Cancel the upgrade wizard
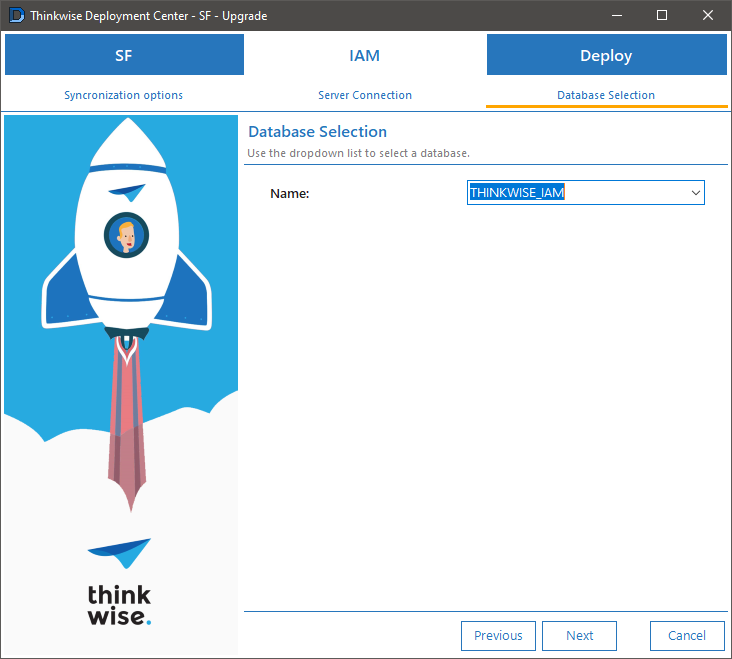The width and height of the screenshot is (732, 659). pos(687,636)
